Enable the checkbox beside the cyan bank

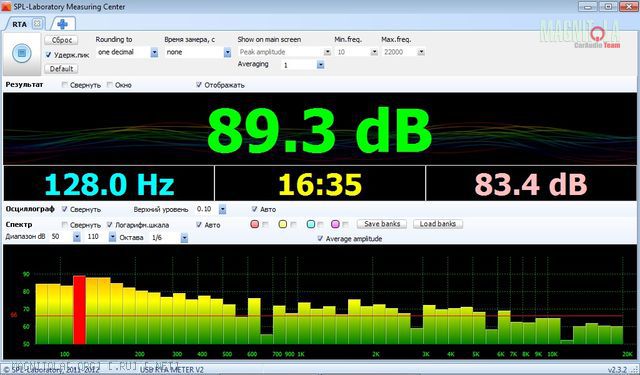pyautogui.click(x=321, y=224)
